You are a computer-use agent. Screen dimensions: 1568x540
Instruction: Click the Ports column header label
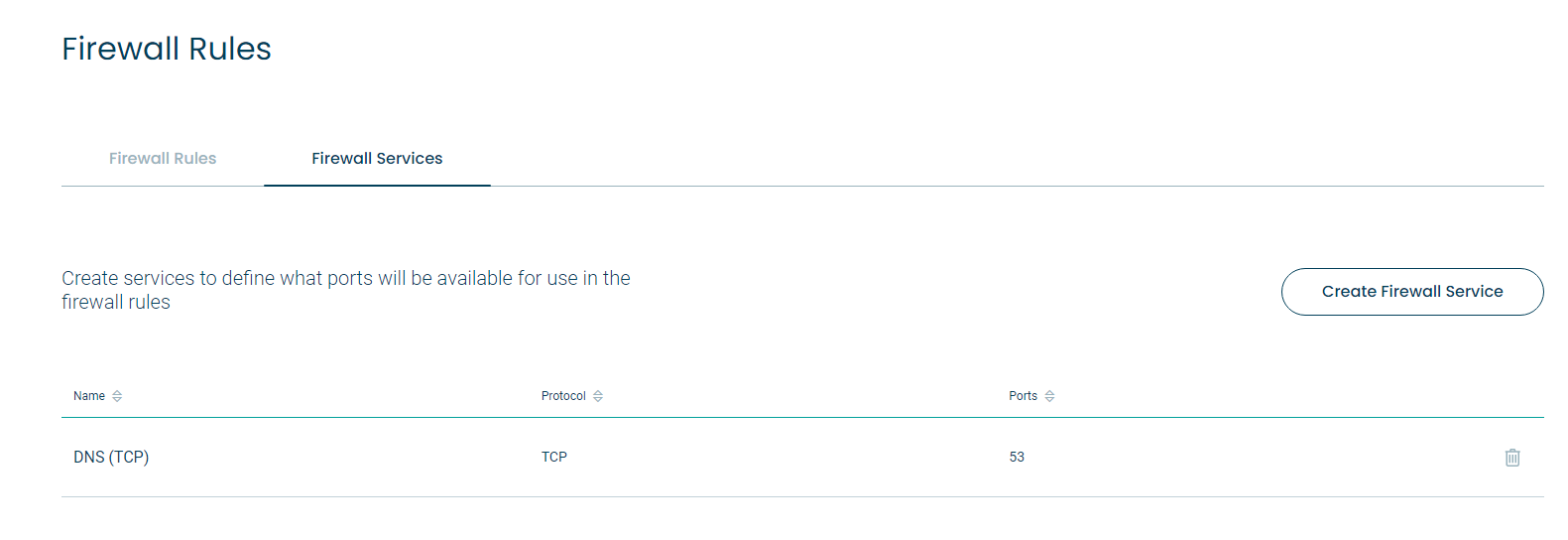pyautogui.click(x=1023, y=396)
